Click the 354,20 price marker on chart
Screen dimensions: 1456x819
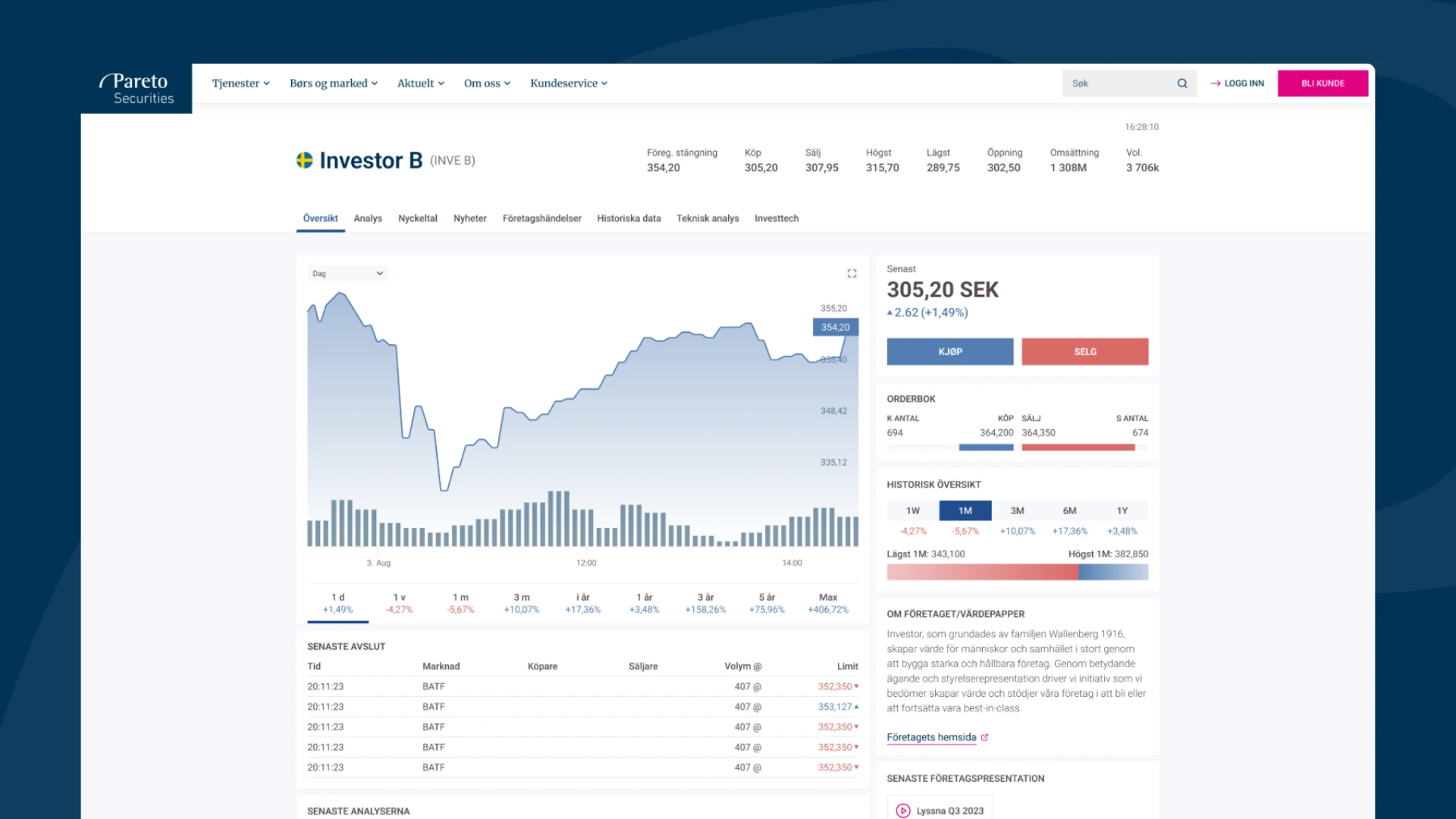[x=836, y=327]
